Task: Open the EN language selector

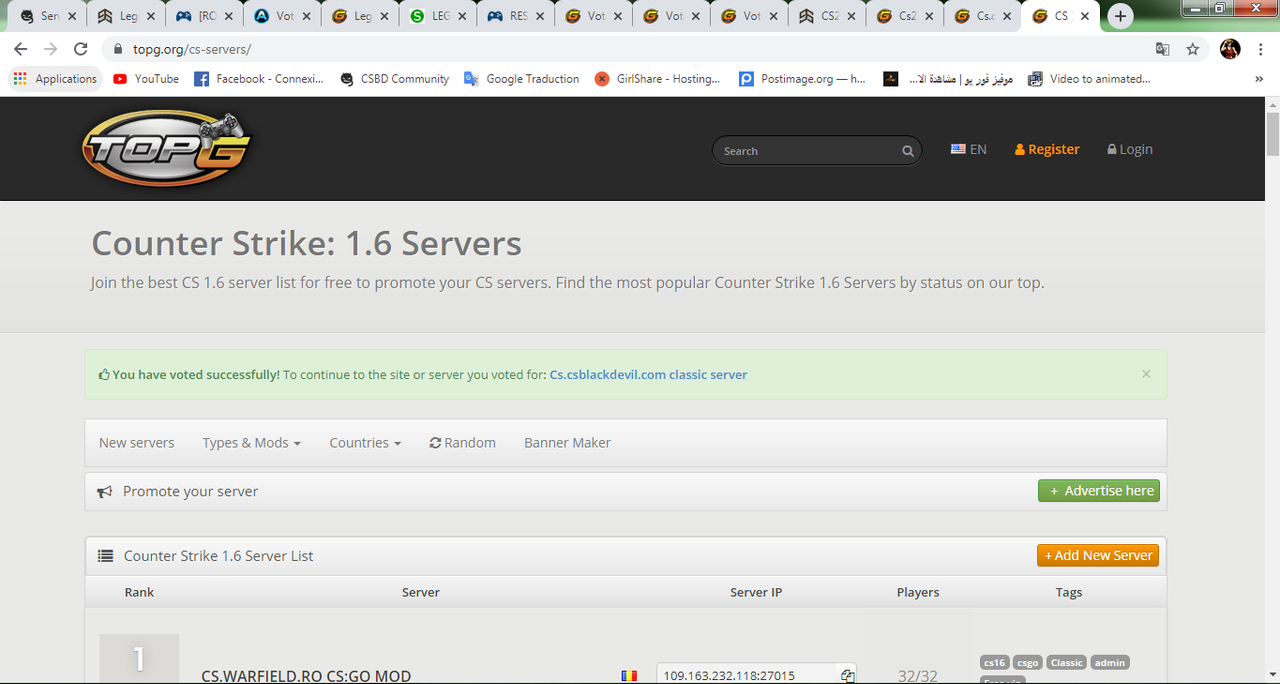Action: (x=968, y=149)
